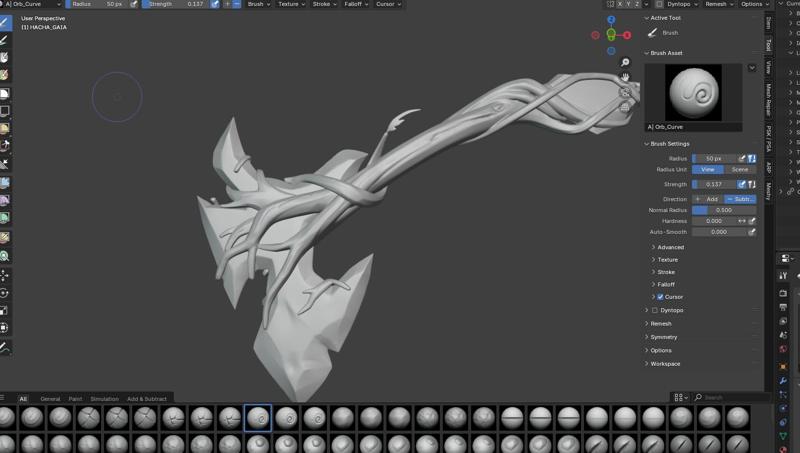The image size is (800, 453).
Task: Select the Move transform tool in left toolbar
Action: [5, 275]
